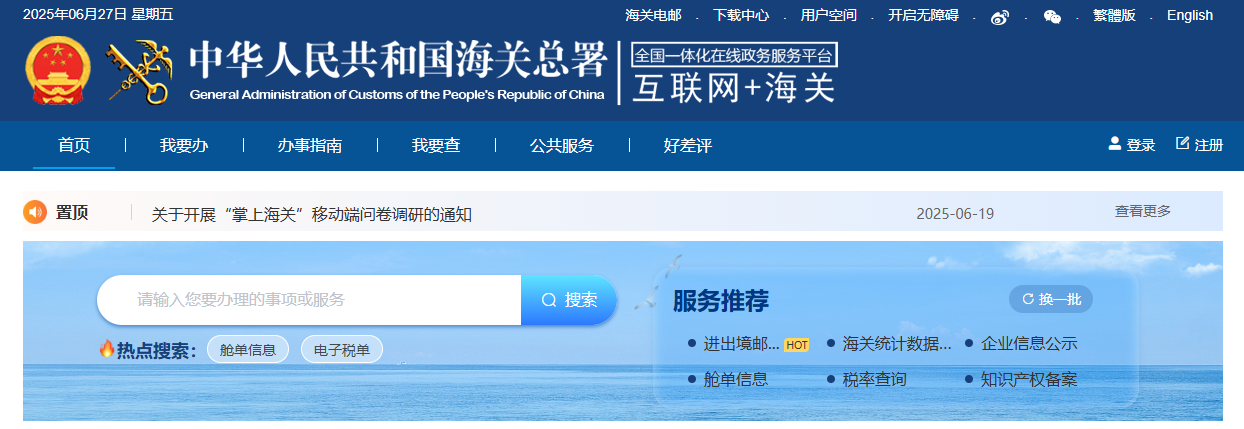Open the 好差评 navigation tab
Image resolution: width=1244 pixels, height=429 pixels.
[688, 146]
